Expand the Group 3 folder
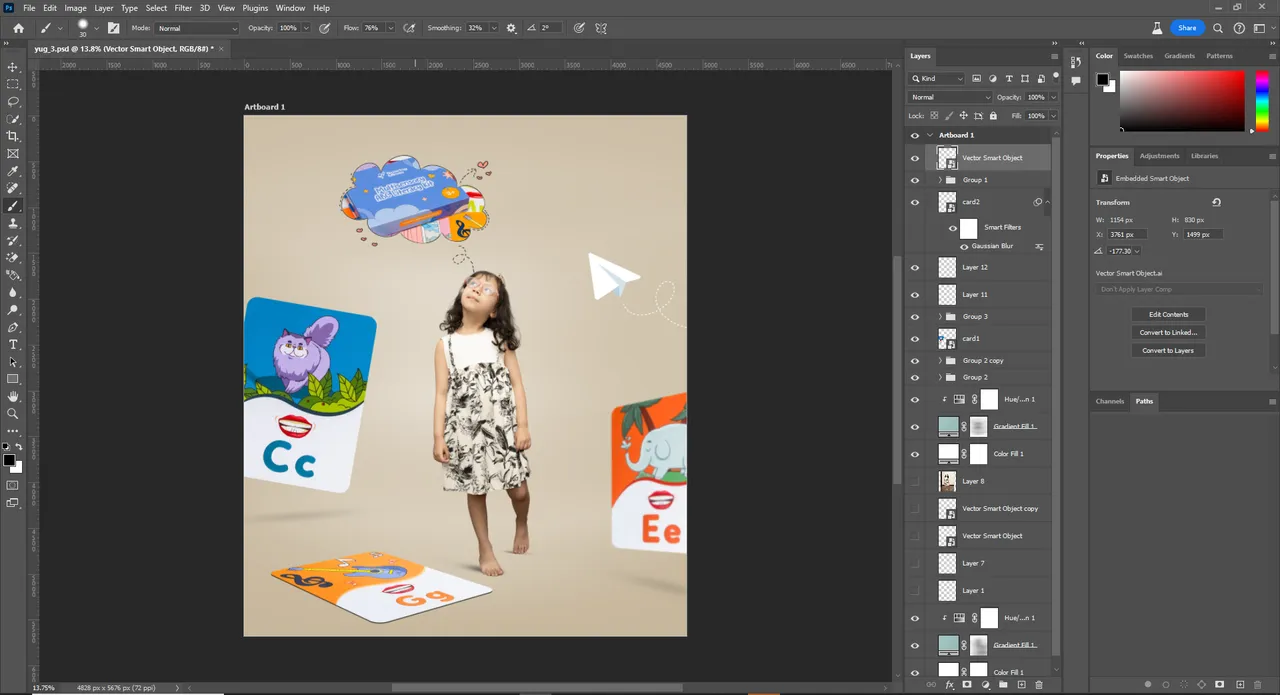This screenshot has height=695, width=1280. [x=940, y=317]
